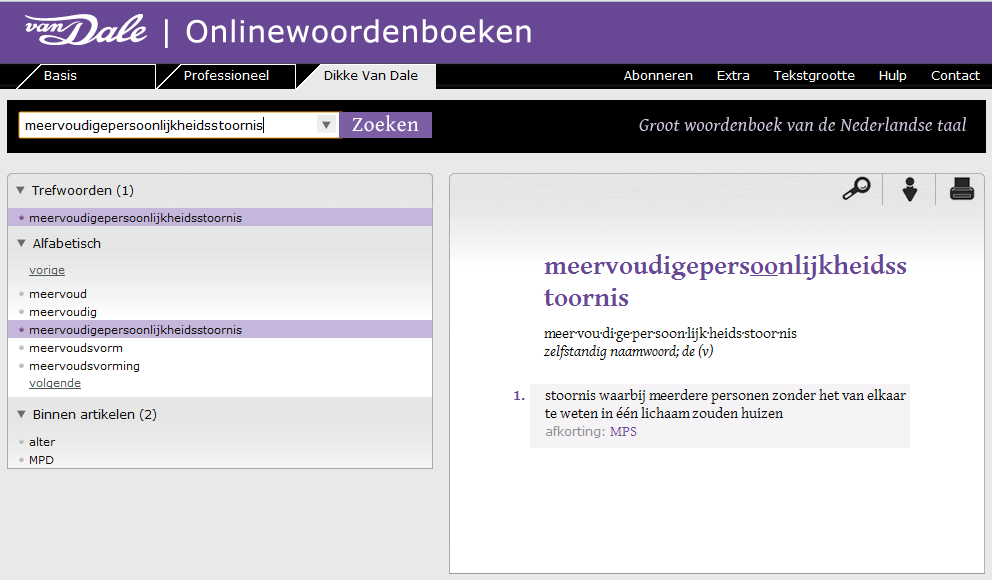Viewport: 992px width, 580px height.
Task: Select meervoud in the alphabetical list
Action: click(58, 293)
